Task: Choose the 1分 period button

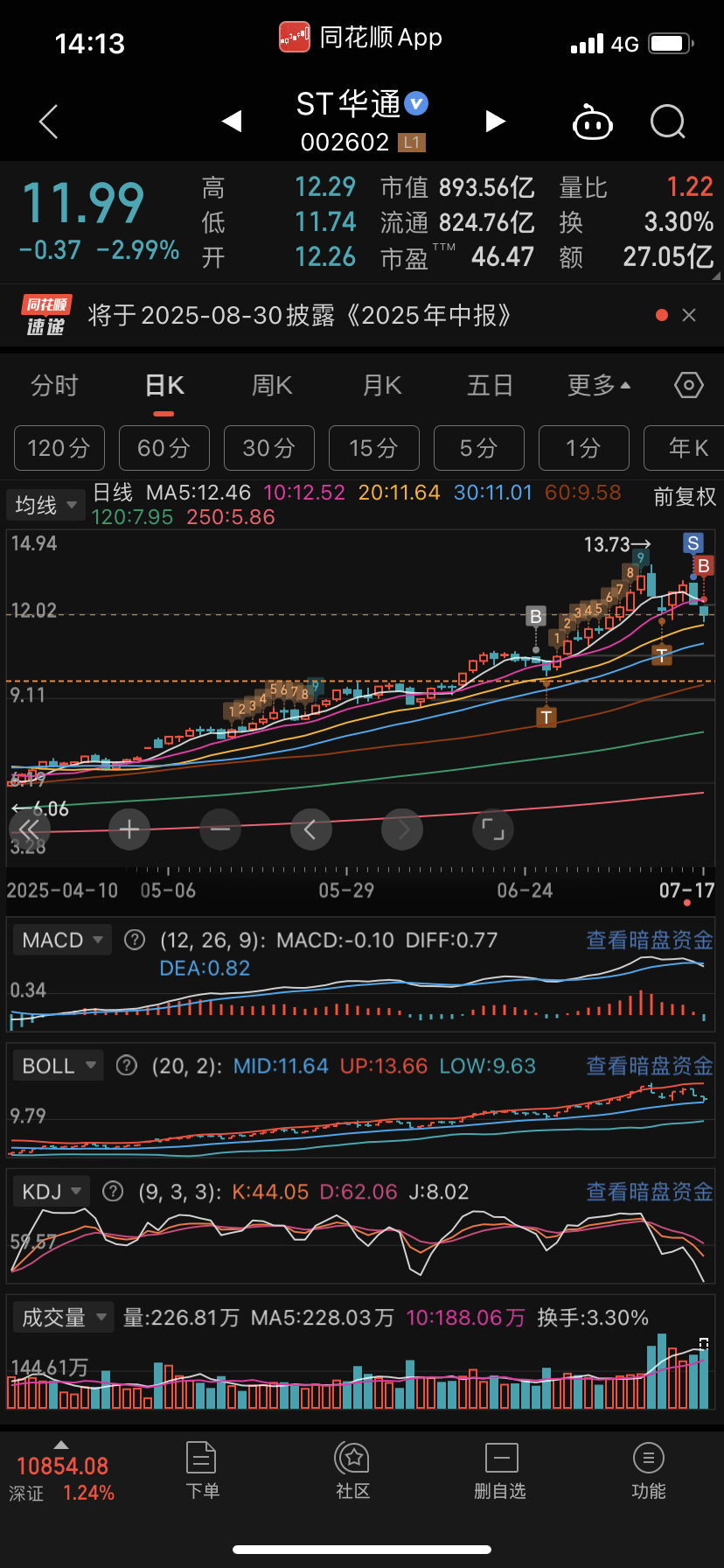Action: 584,448
